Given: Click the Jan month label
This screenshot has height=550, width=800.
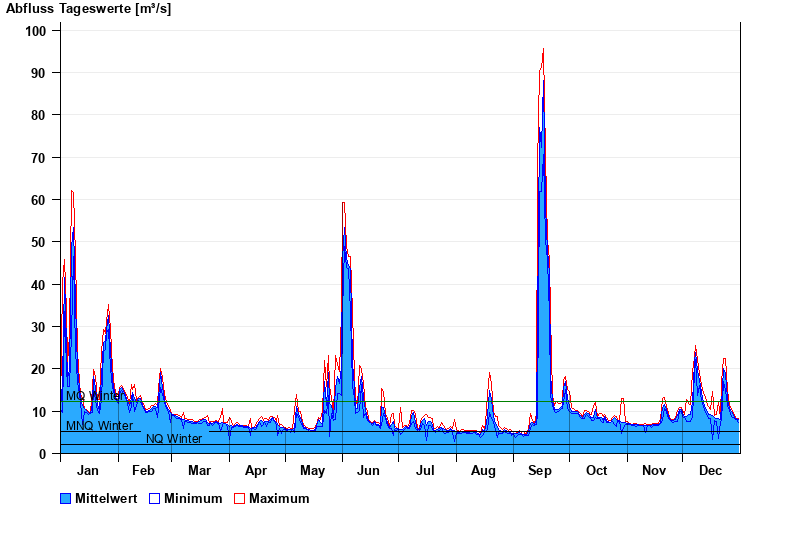Looking at the screenshot, I should tap(88, 471).
